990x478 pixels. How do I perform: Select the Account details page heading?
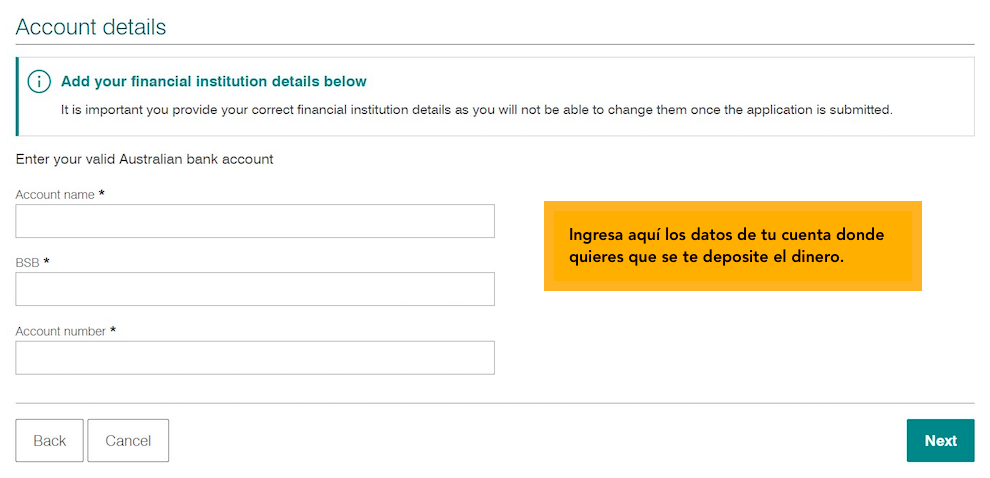point(91,27)
